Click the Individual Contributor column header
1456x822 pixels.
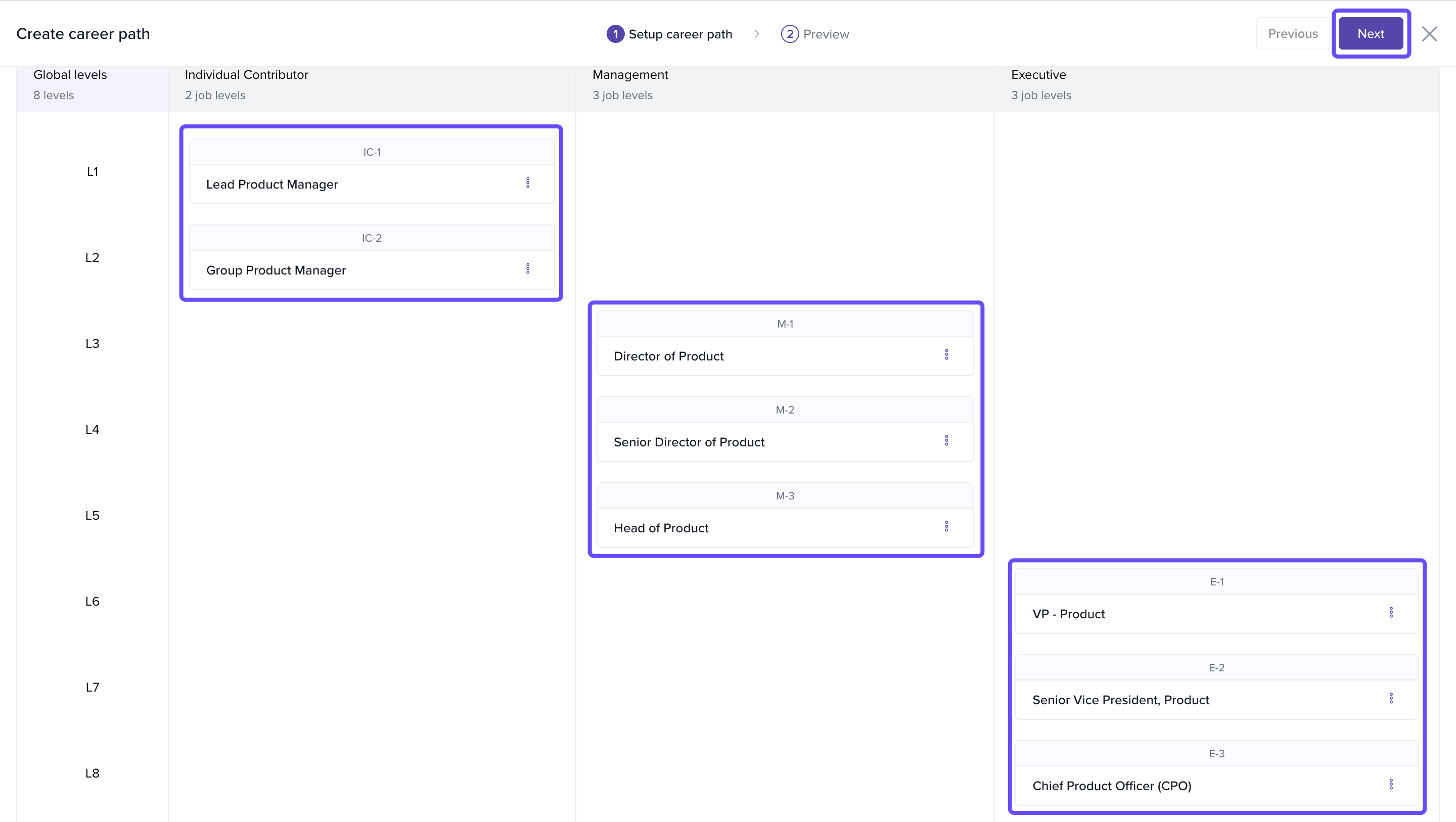click(246, 75)
